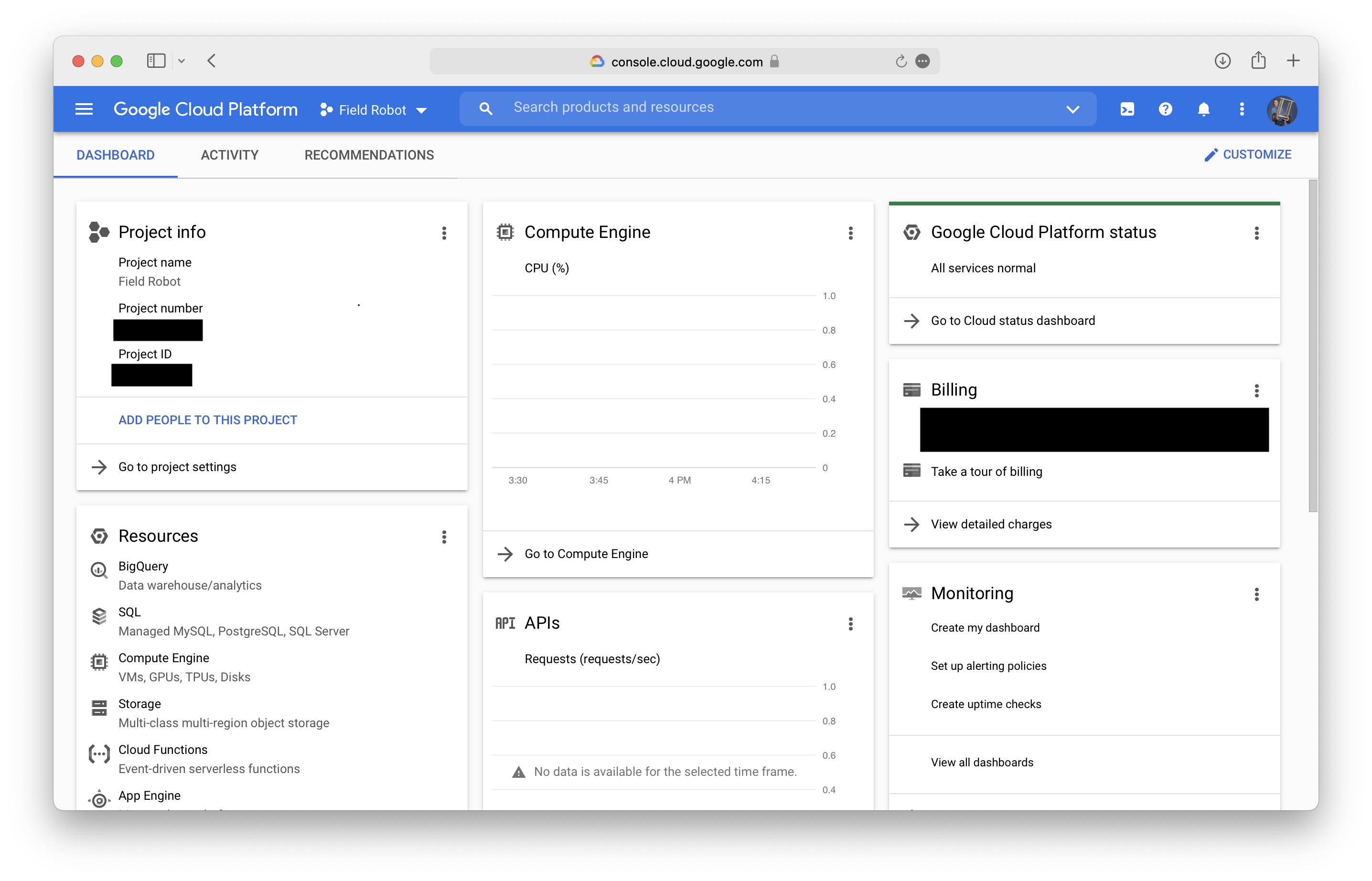This screenshot has height=881, width=1372.
Task: Open the help question mark icon
Action: 1166,109
